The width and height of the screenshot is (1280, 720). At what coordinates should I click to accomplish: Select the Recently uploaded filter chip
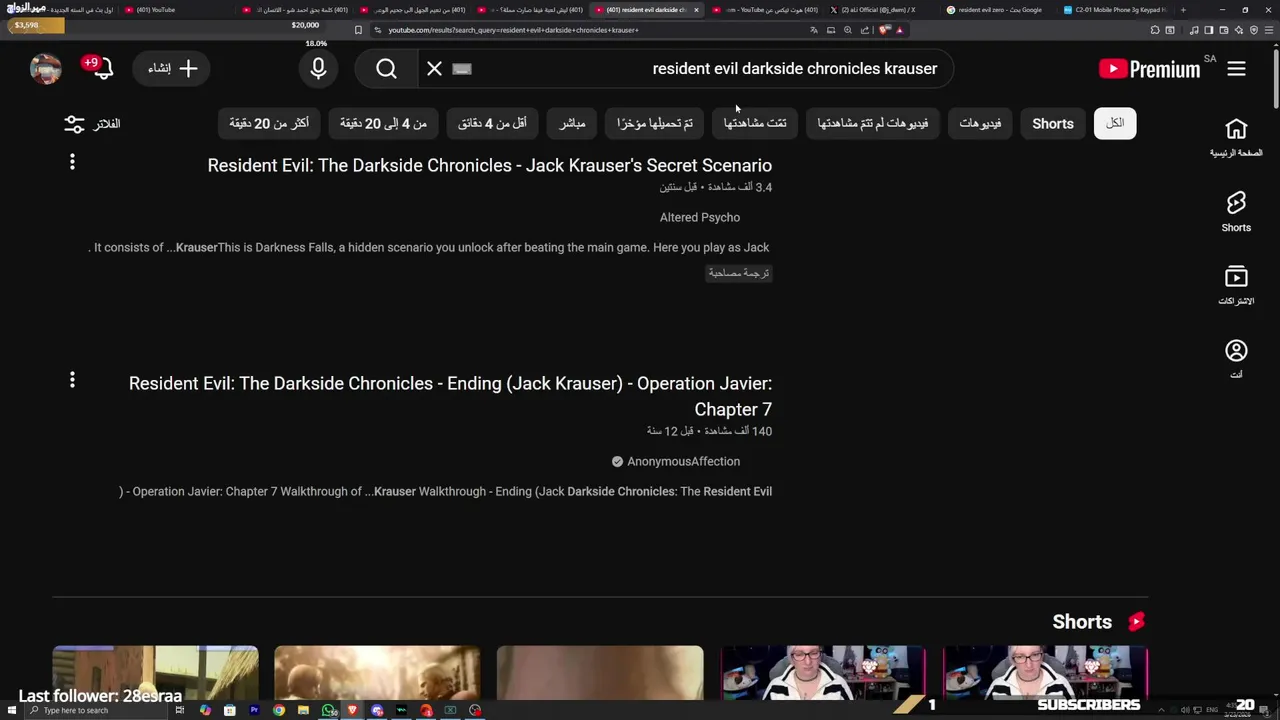tap(655, 123)
